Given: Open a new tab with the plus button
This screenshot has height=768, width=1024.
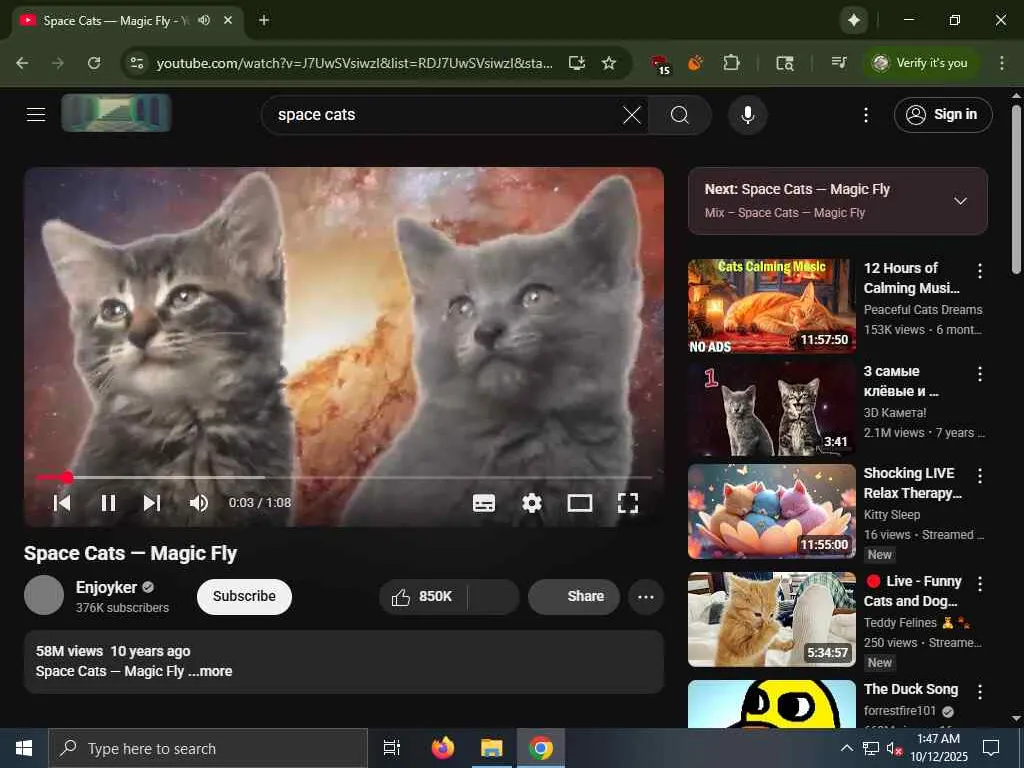Looking at the screenshot, I should (264, 20).
